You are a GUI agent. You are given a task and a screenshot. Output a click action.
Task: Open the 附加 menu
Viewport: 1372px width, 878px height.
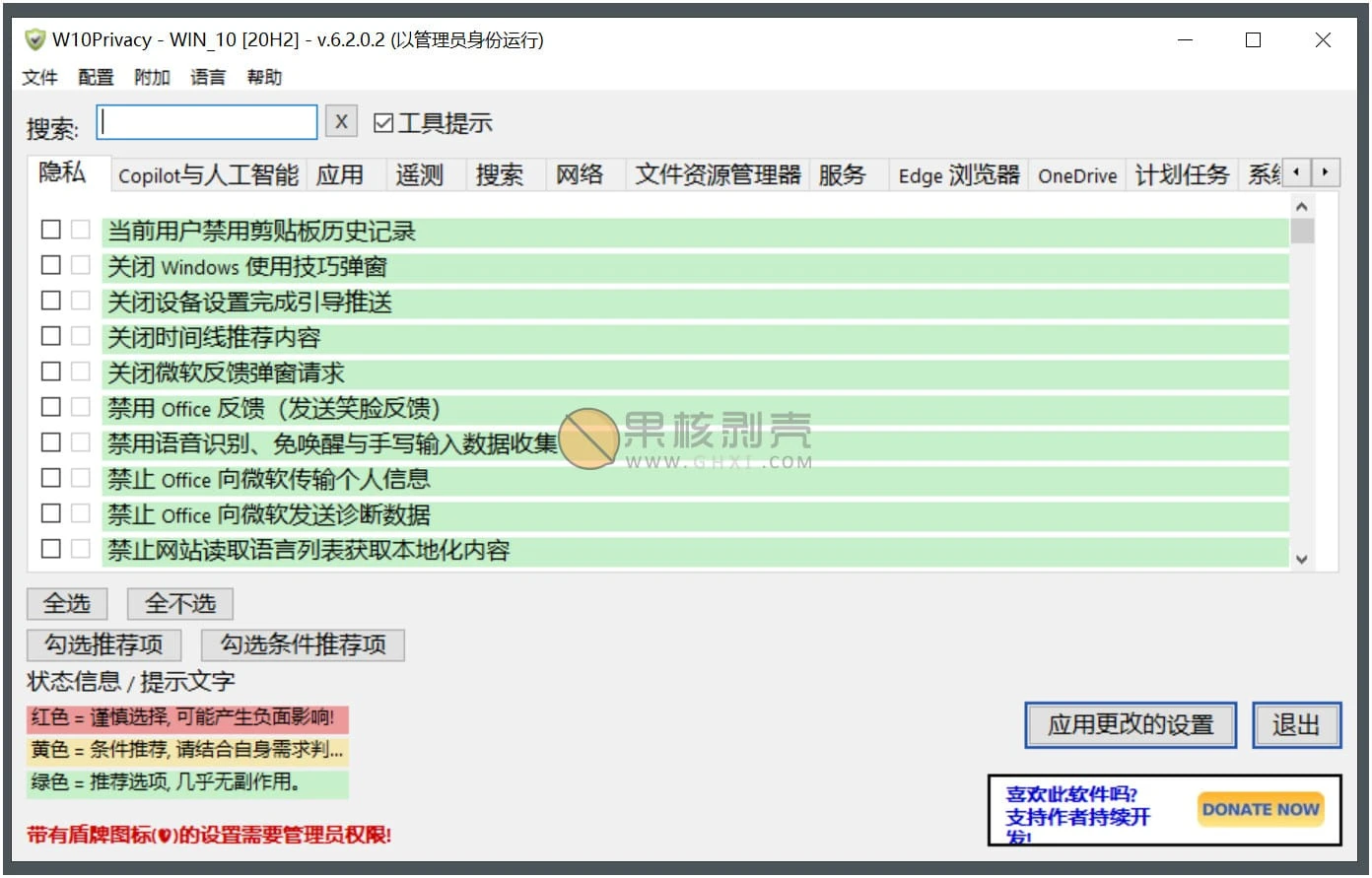coord(153,77)
